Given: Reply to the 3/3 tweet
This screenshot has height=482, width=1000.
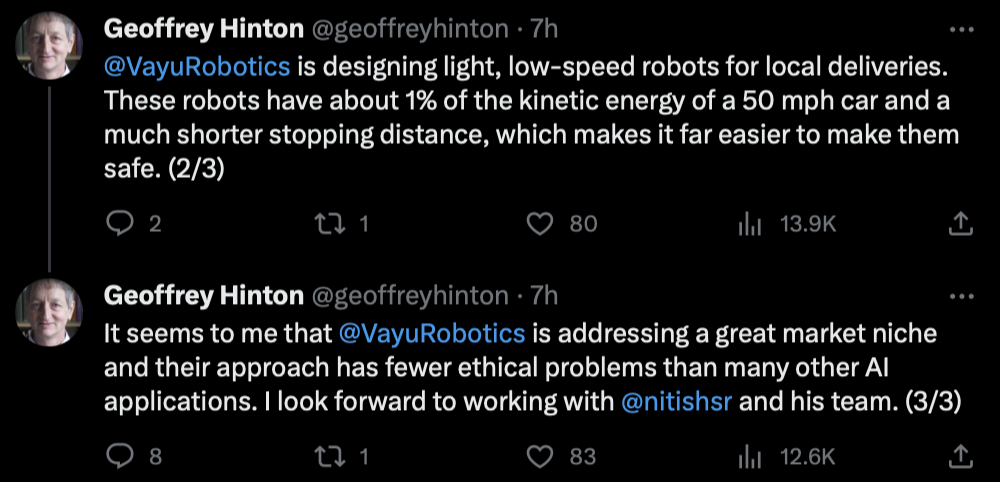Looking at the screenshot, I should 119,456.
